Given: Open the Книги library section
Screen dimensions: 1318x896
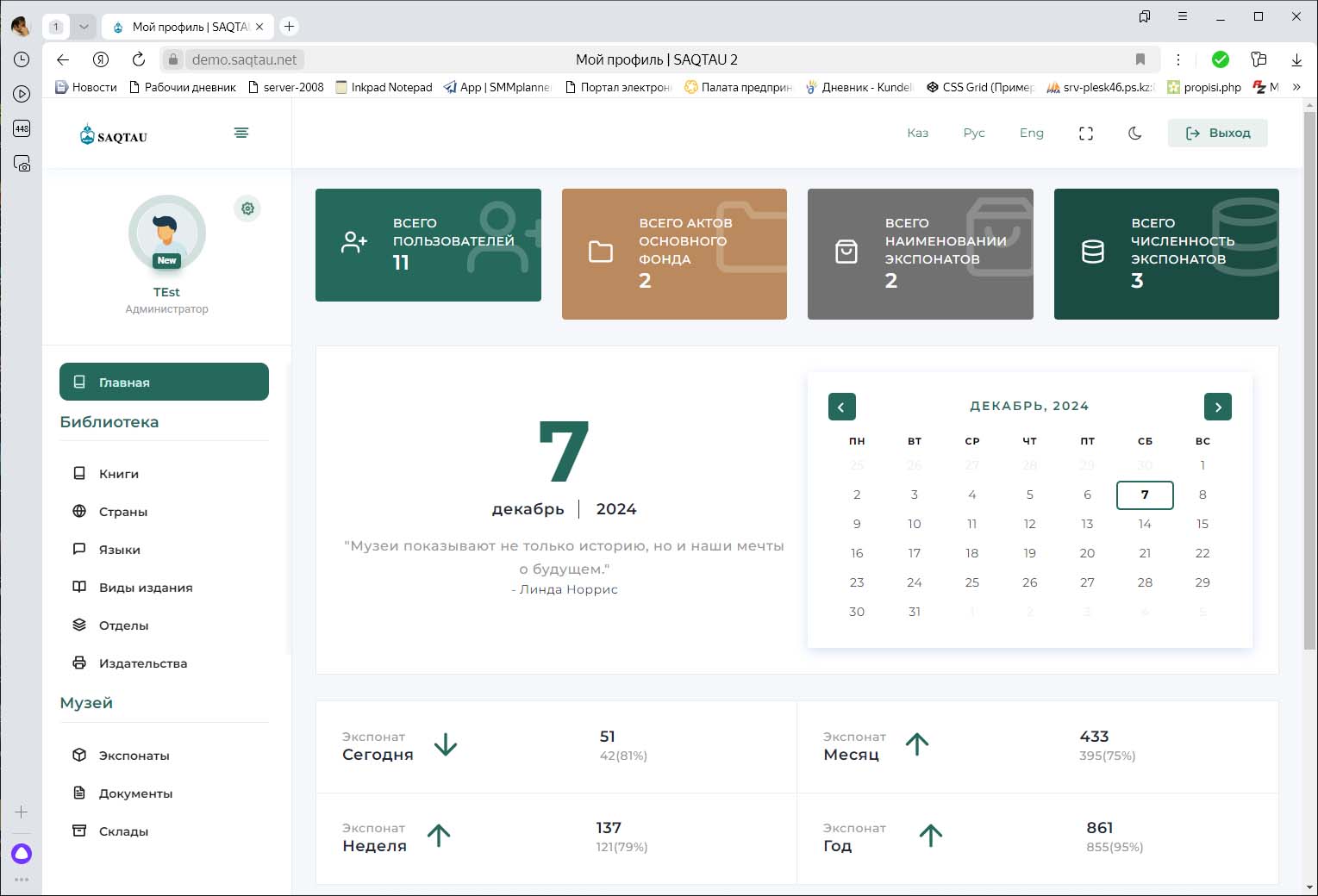Looking at the screenshot, I should pyautogui.click(x=119, y=474).
